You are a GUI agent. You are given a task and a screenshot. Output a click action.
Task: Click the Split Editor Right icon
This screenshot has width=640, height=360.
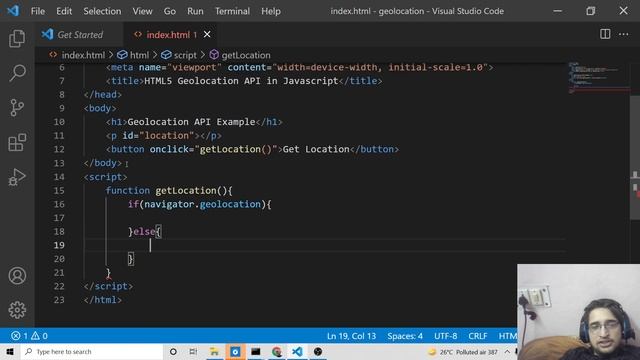605,34
